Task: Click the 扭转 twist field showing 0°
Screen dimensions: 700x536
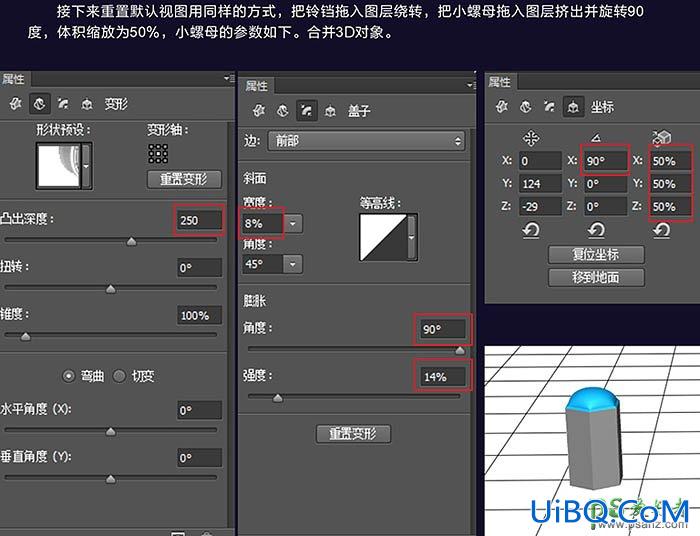Action: pos(199,268)
